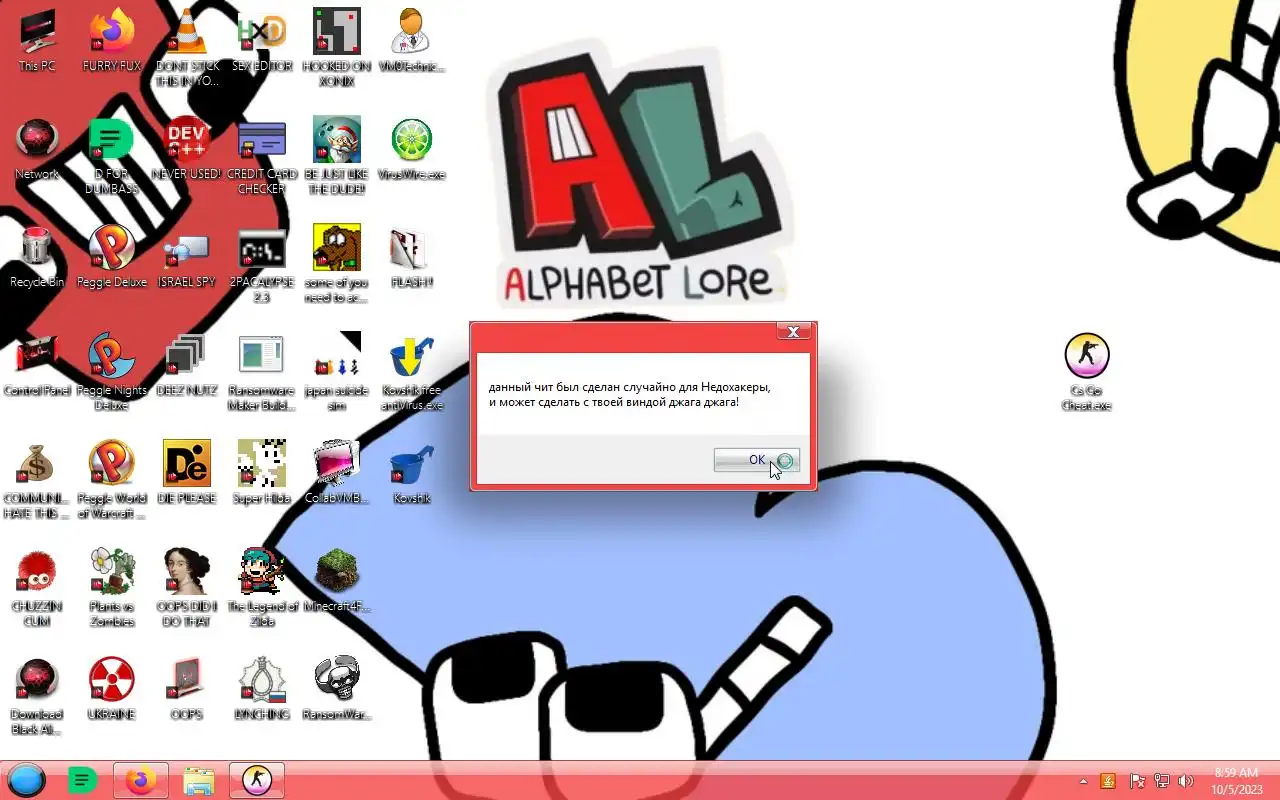Select the DIE PLEASE icon
Viewport: 1280px width, 800px height.
click(187, 472)
